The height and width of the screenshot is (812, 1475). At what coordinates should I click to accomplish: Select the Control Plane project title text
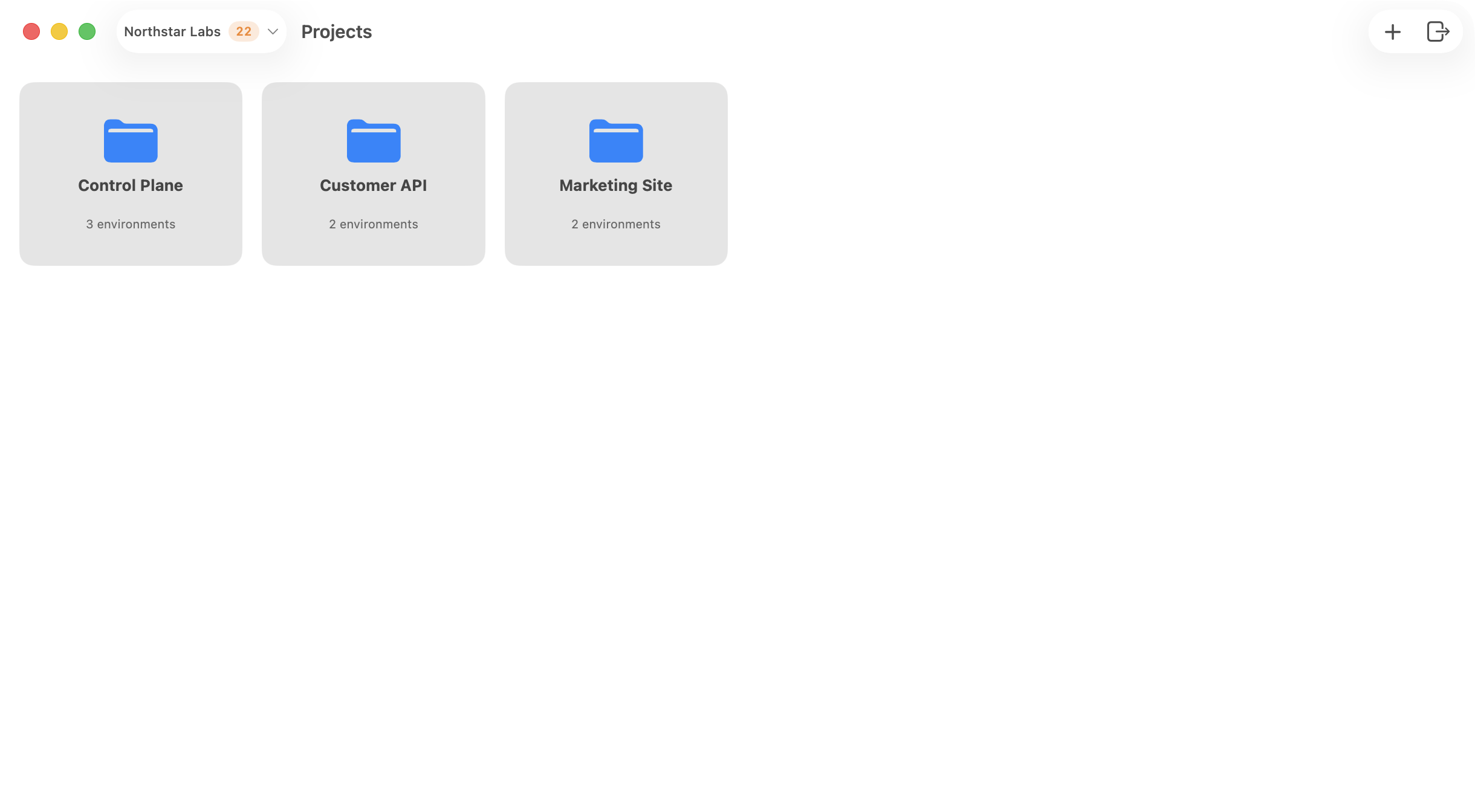tap(131, 185)
